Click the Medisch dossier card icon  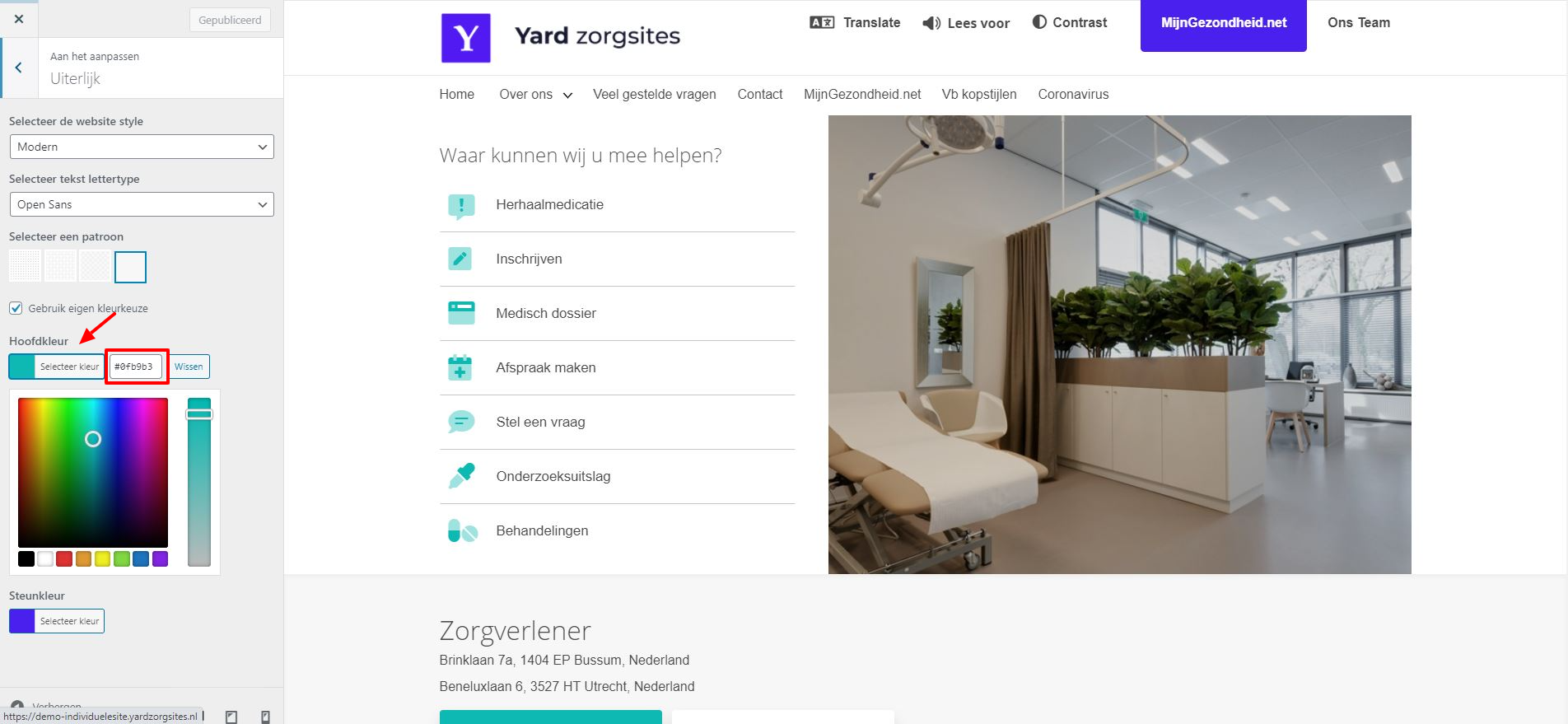click(461, 313)
